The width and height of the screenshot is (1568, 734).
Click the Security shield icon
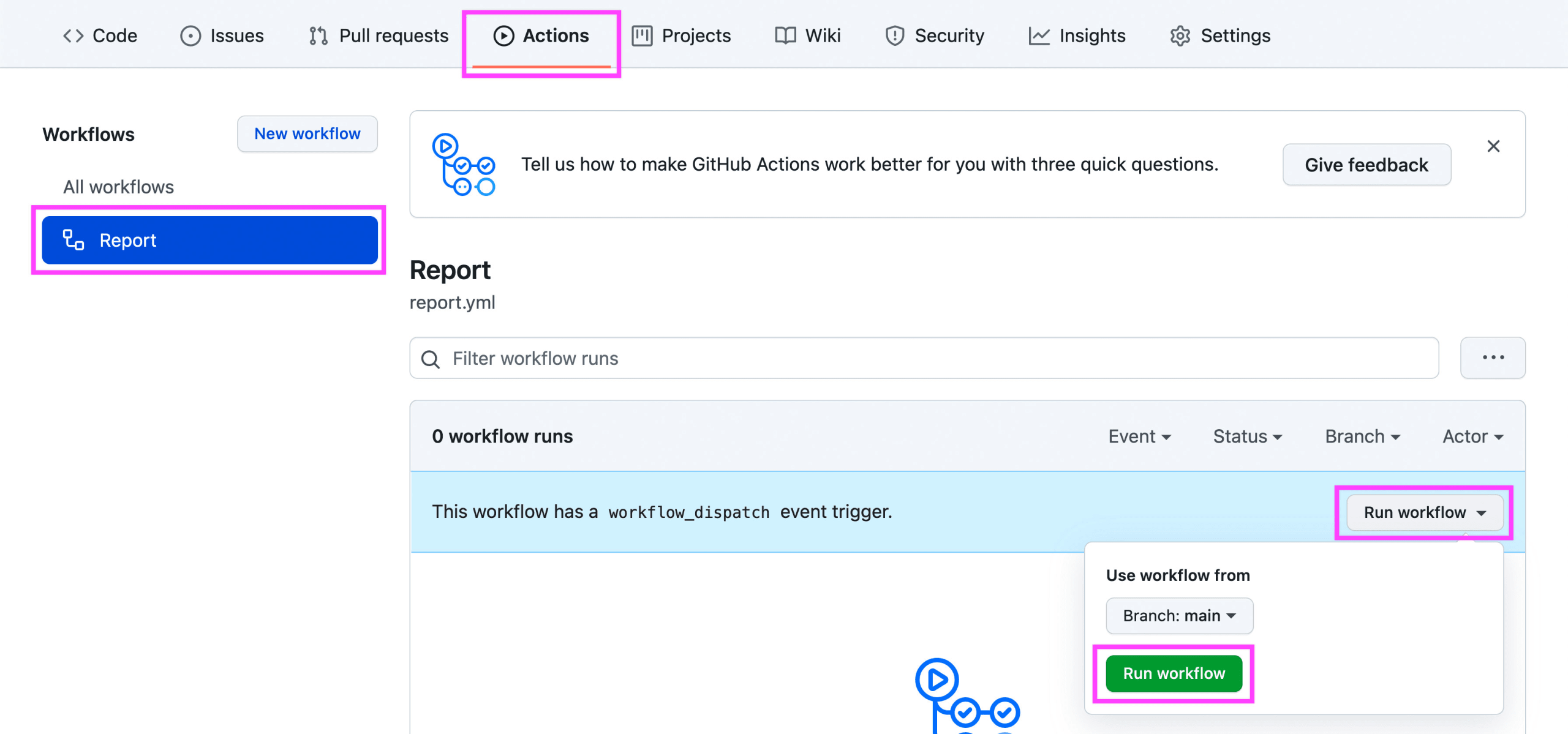point(894,36)
